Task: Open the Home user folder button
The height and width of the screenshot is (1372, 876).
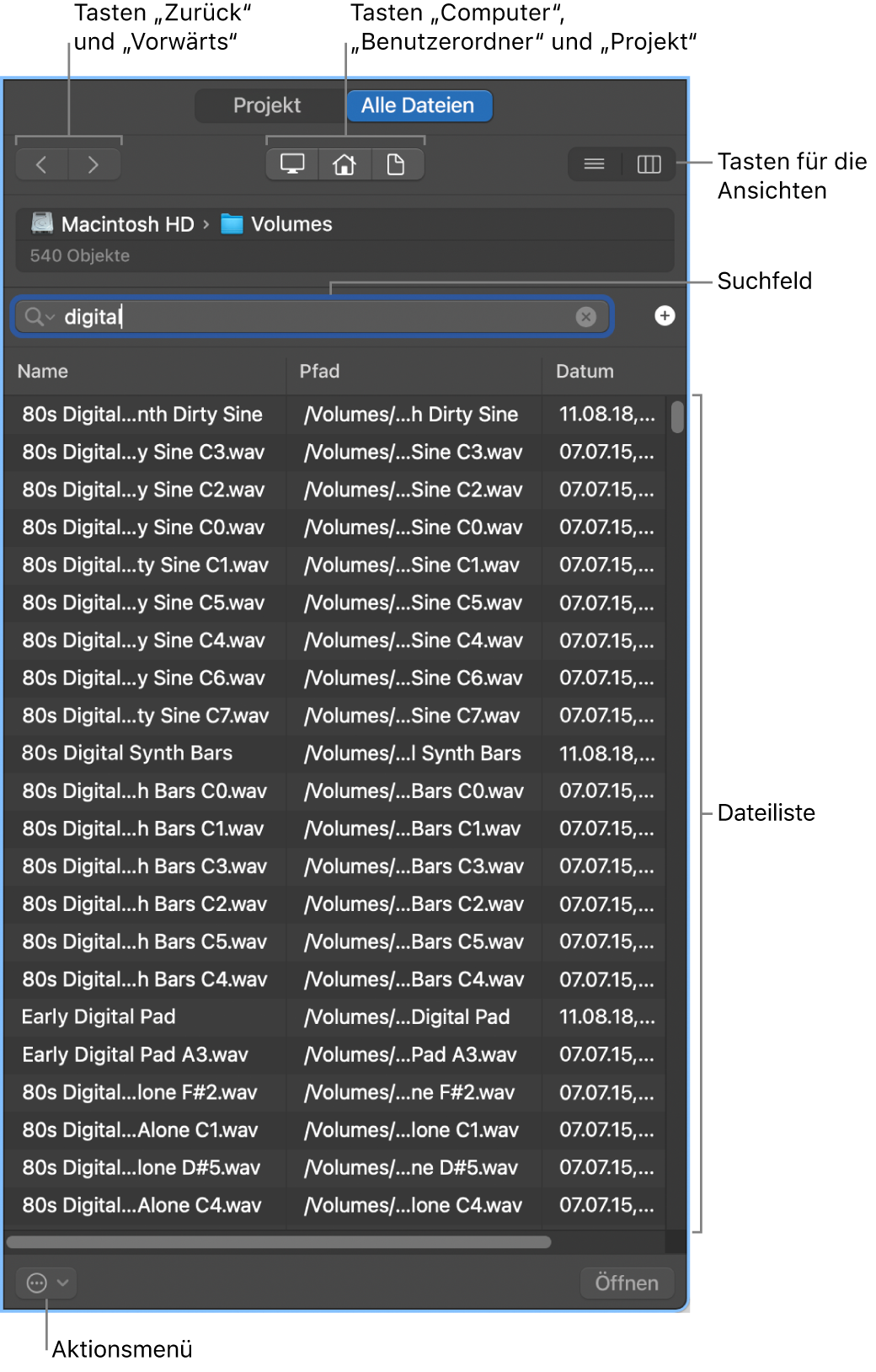Action: pyautogui.click(x=345, y=164)
